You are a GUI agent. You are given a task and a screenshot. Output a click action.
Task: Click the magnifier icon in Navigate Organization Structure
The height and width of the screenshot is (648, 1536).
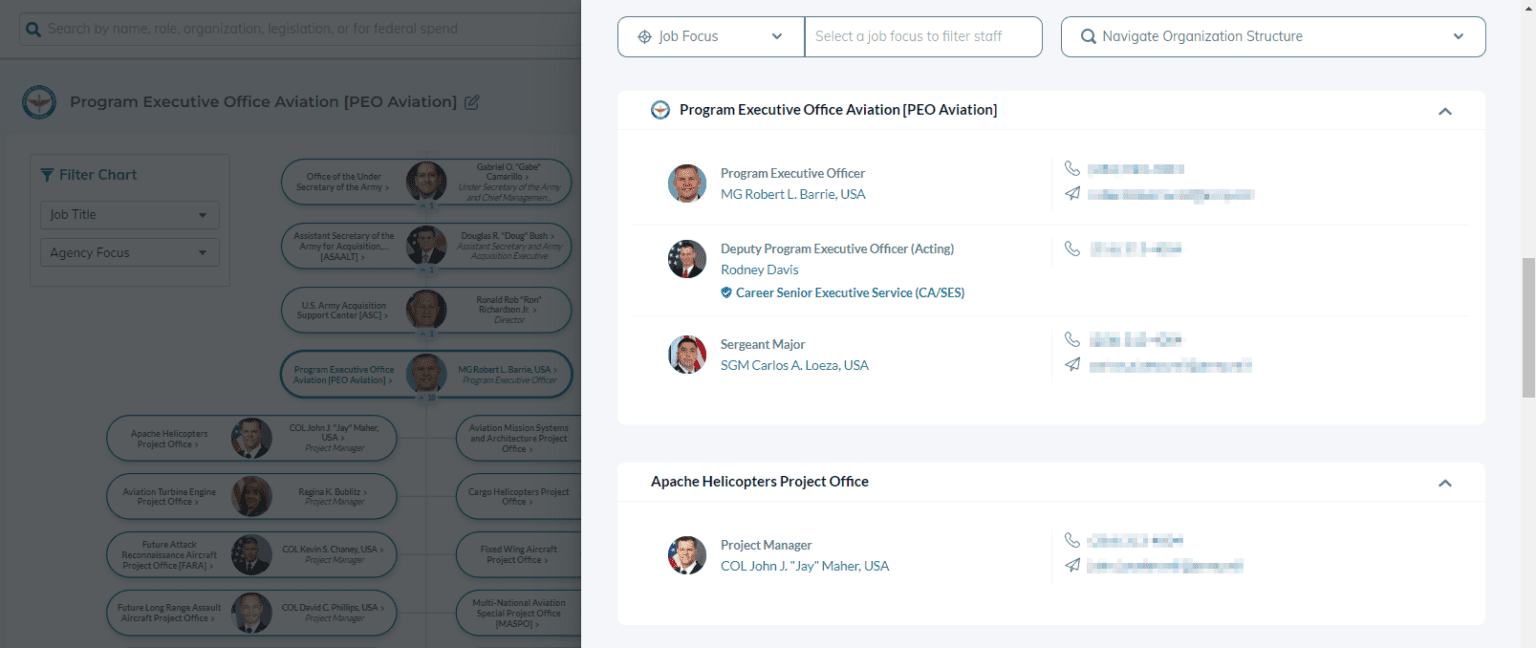[x=1087, y=36]
